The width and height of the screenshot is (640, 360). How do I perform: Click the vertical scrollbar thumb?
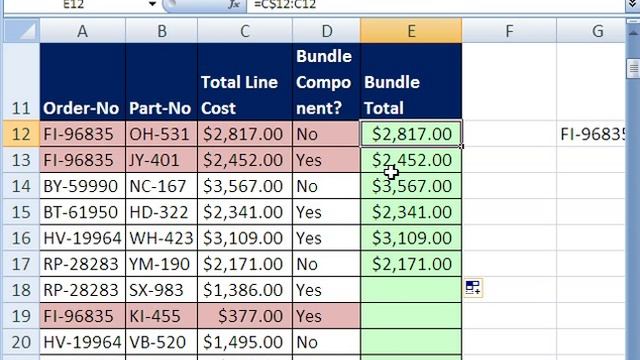633,68
